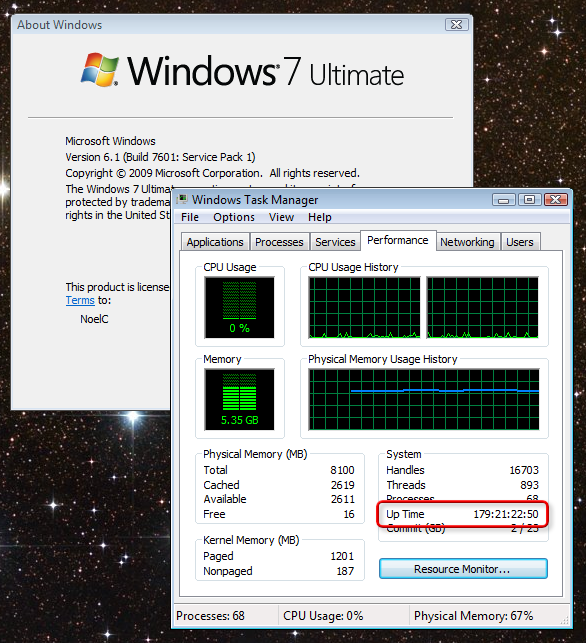
Task: Click the Version 6.1 (Build 7601) line
Action: click(x=160, y=157)
